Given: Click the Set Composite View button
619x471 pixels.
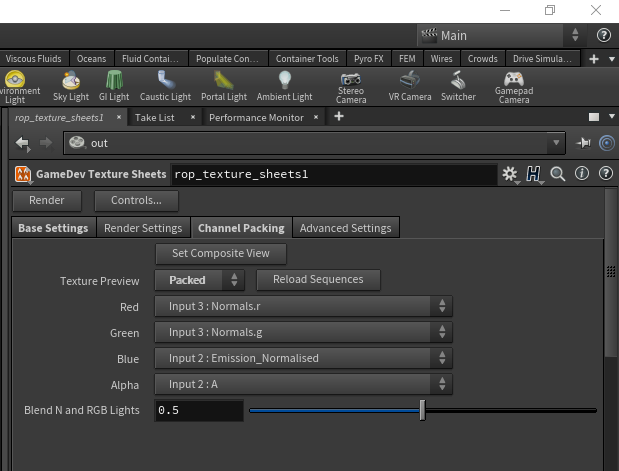Looking at the screenshot, I should pyautogui.click(x=221, y=253).
